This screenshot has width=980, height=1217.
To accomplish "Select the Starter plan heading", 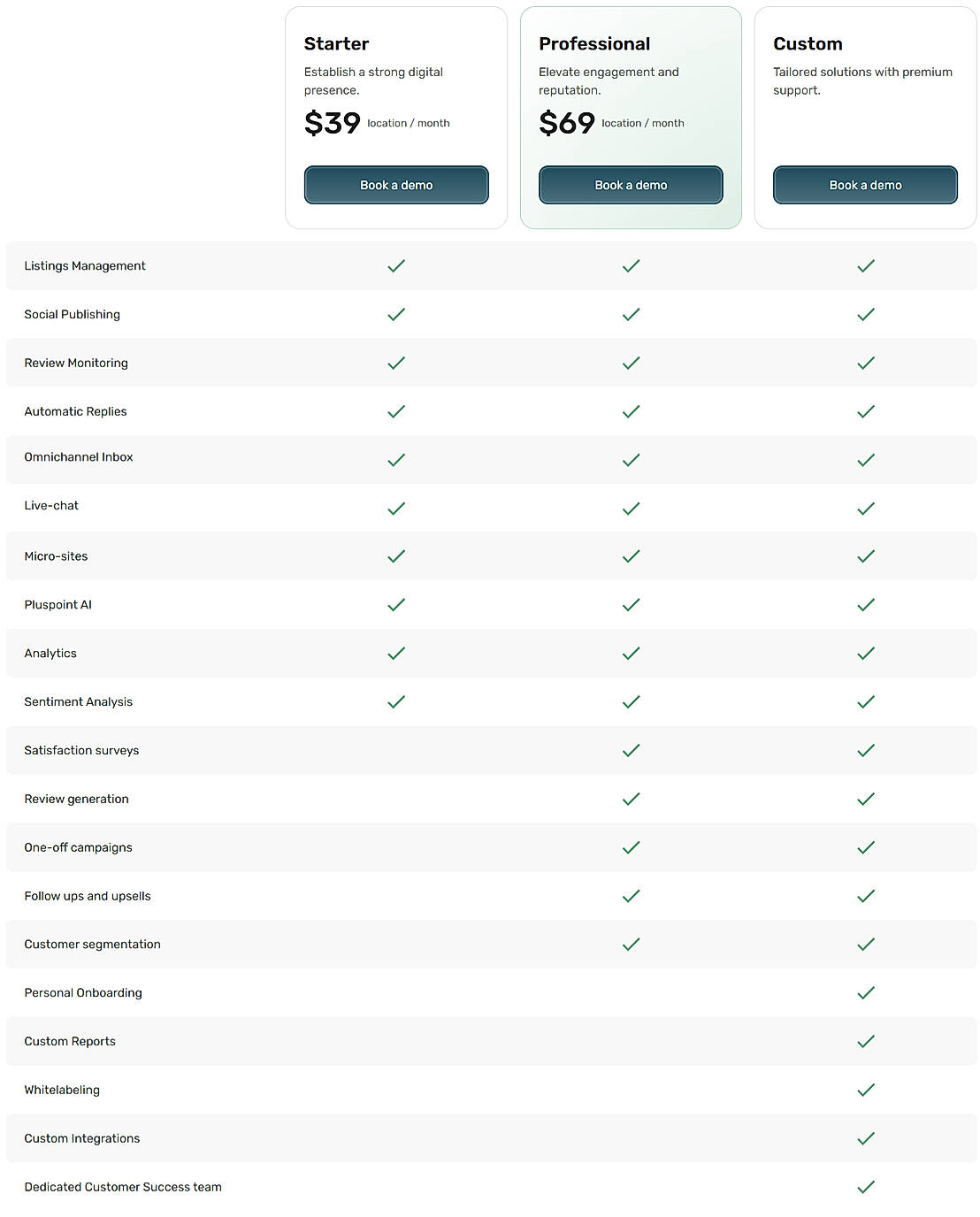I will (336, 44).
